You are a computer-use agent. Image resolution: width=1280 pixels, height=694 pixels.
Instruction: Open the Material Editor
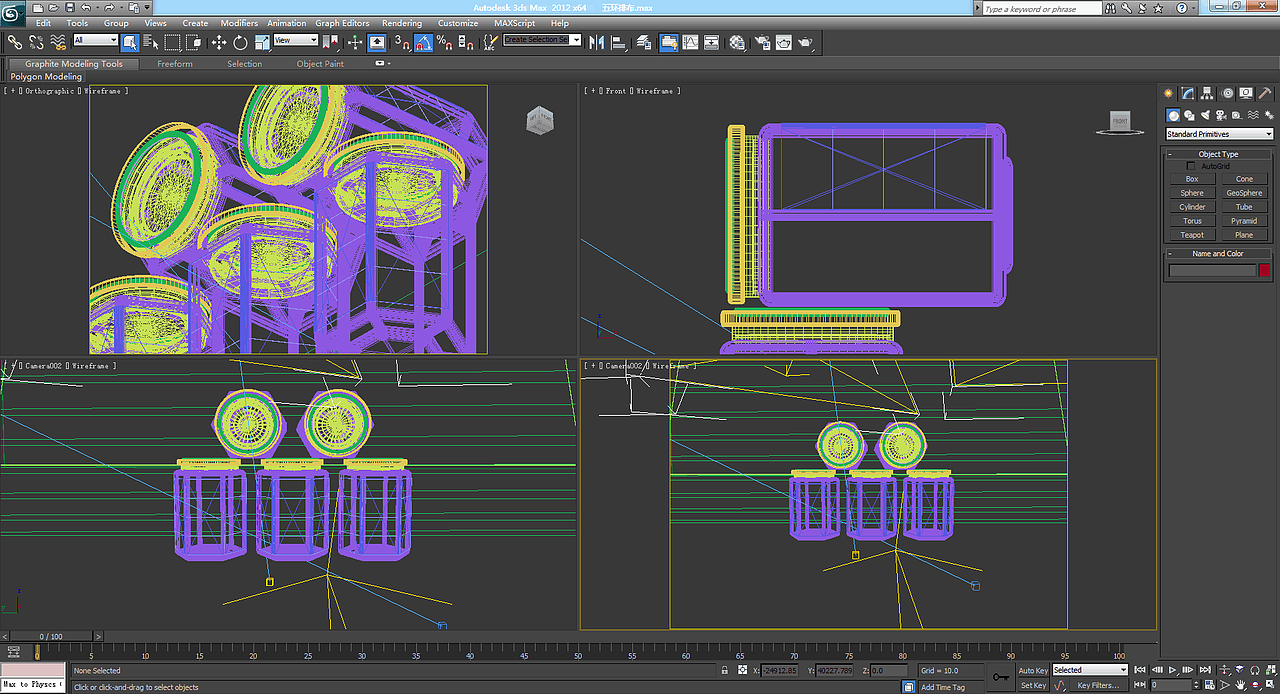[x=736, y=42]
